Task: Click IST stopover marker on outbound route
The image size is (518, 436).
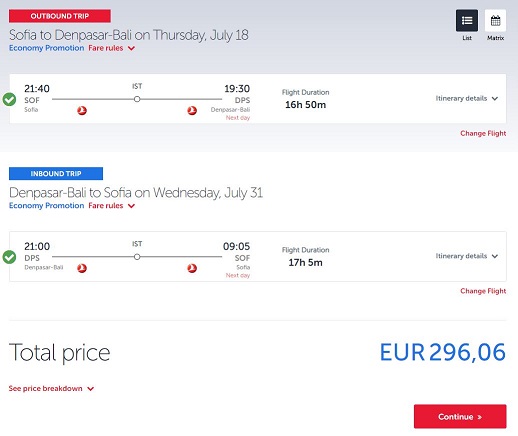Action: 137,99
